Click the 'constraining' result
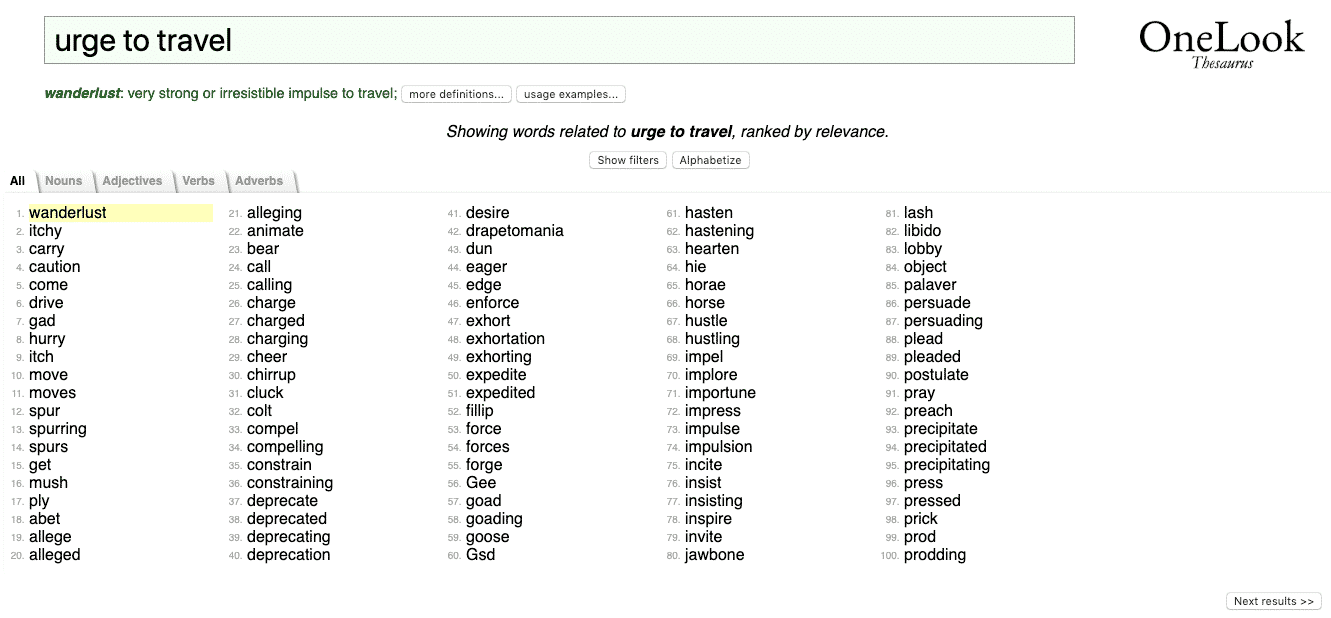Image resolution: width=1331 pixels, height=618 pixels. 290,483
